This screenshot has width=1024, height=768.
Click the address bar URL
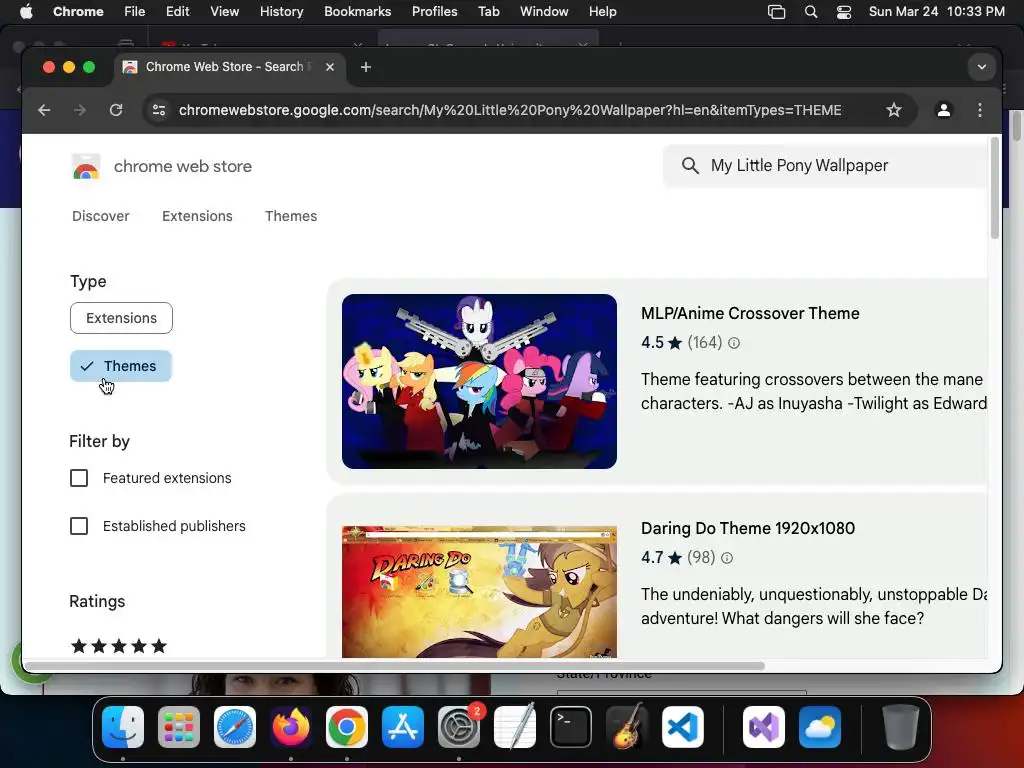510,110
